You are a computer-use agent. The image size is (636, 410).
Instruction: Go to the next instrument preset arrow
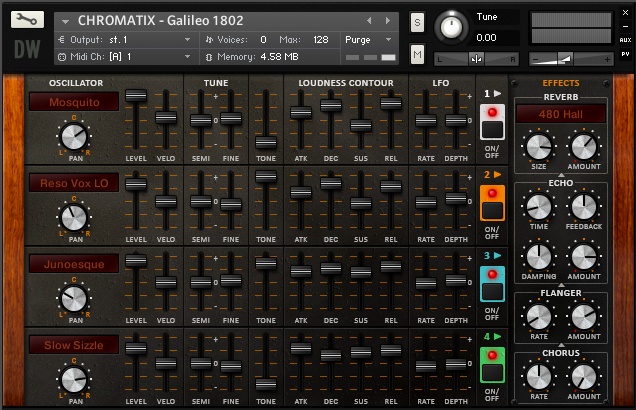[x=387, y=21]
